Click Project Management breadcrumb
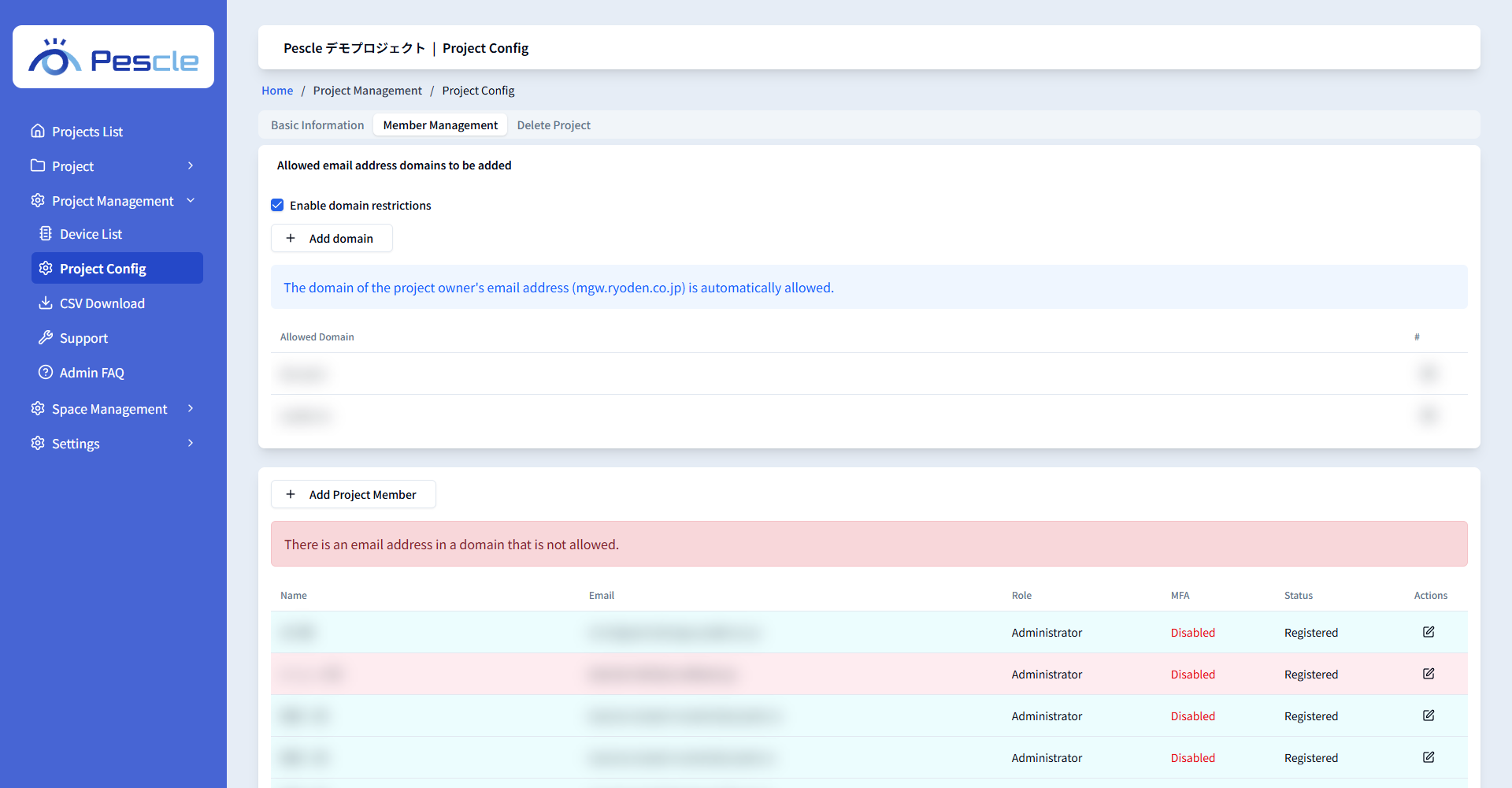The width and height of the screenshot is (1512, 788). (367, 91)
